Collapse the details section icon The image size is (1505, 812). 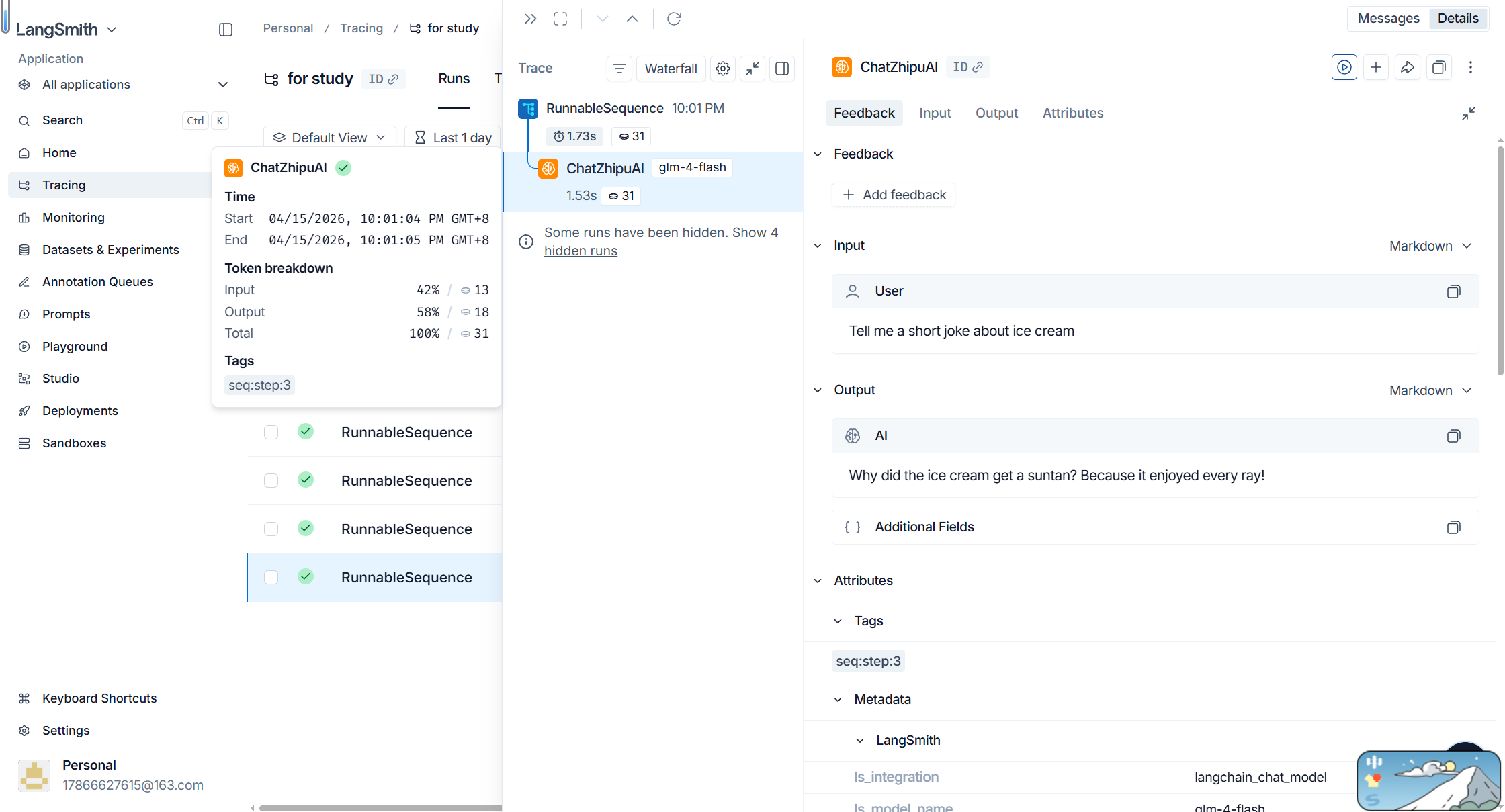point(1469,114)
